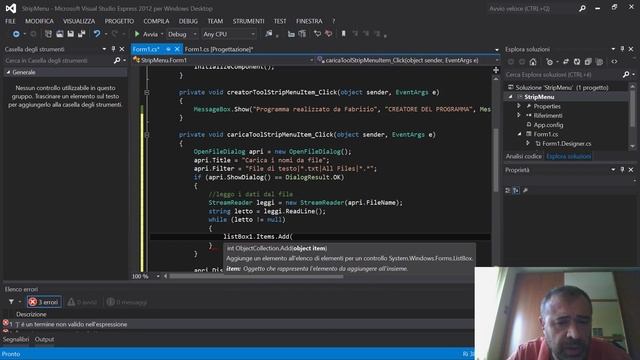
Task: Click the save all toolbar icon
Action: [x=82, y=34]
